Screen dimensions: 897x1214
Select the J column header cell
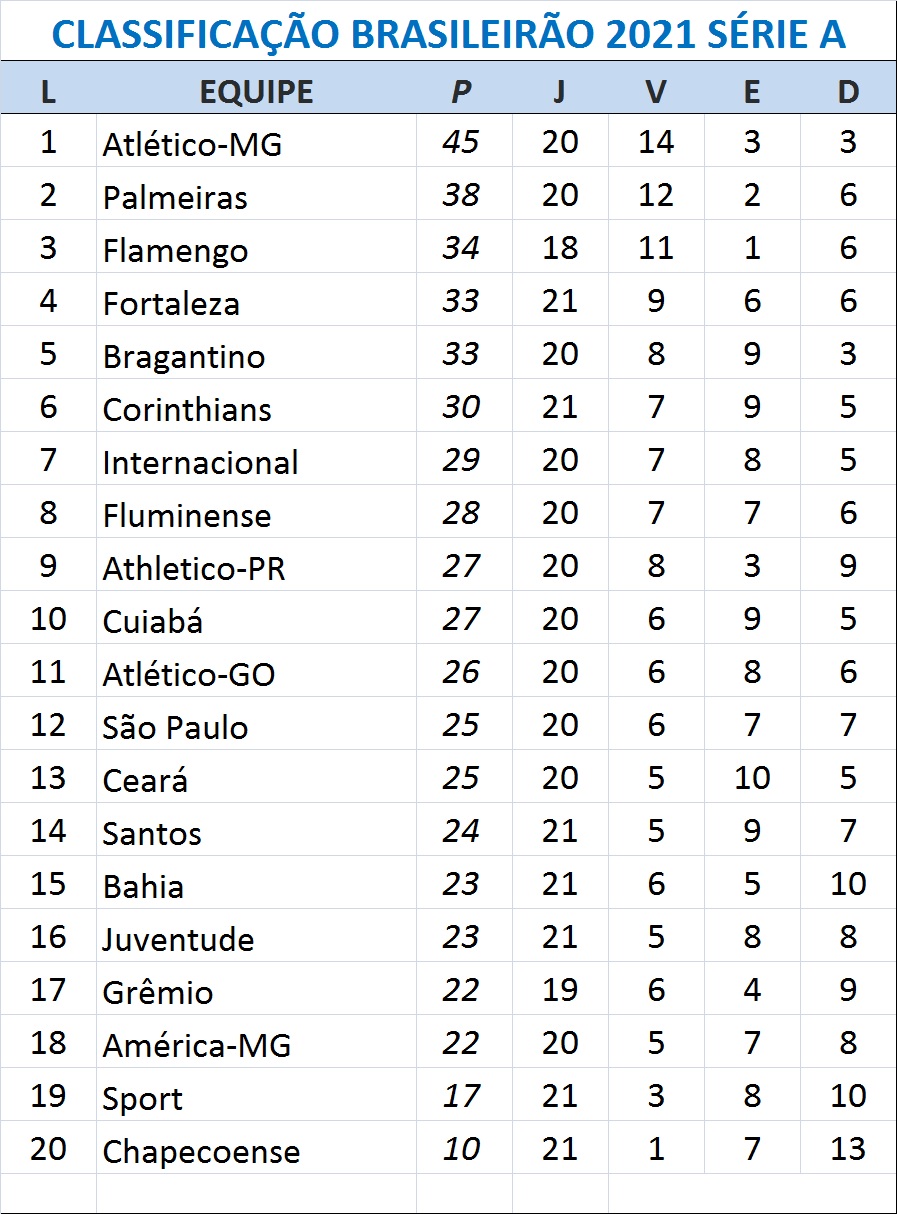click(x=559, y=92)
